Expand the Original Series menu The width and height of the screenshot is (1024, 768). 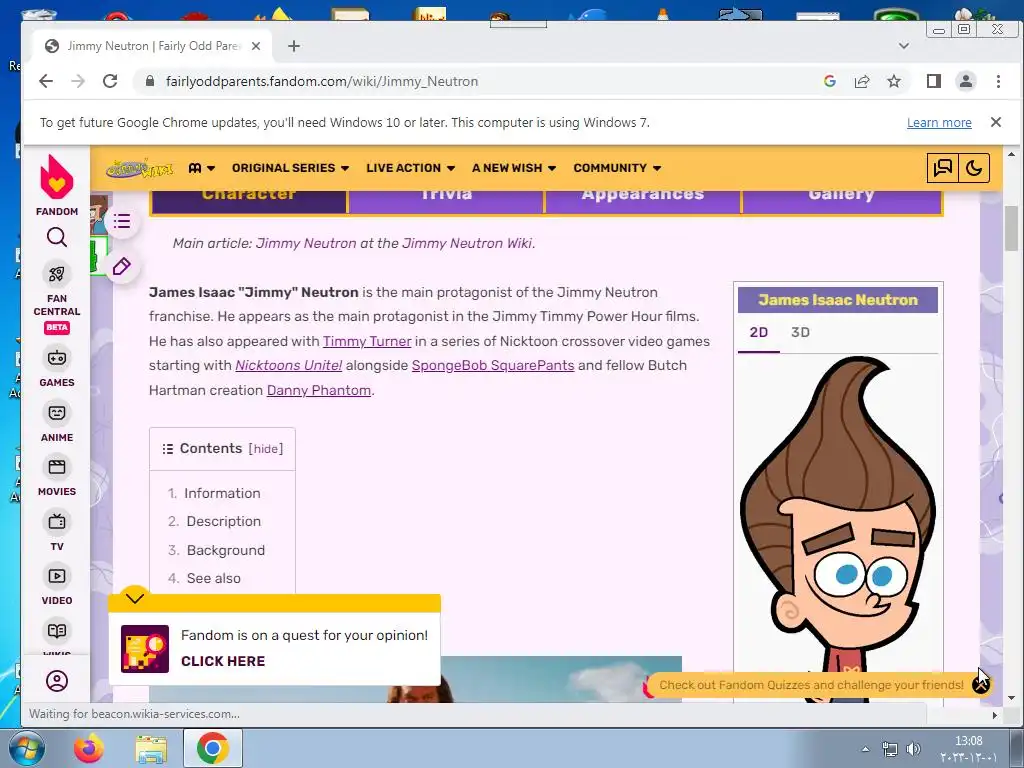290,168
